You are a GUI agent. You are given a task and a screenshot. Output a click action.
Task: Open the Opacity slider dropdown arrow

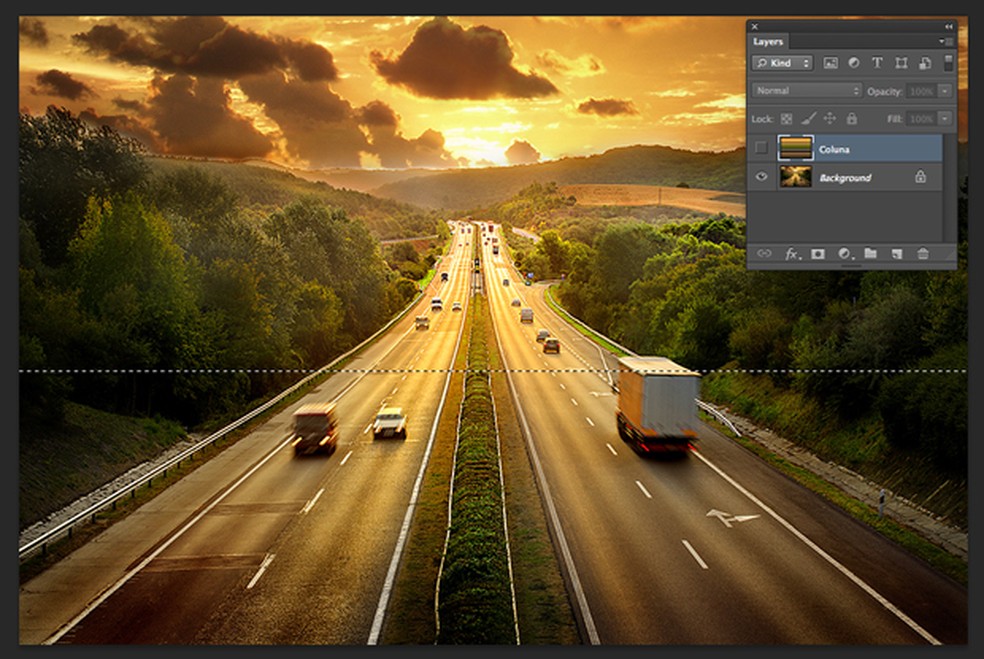945,92
